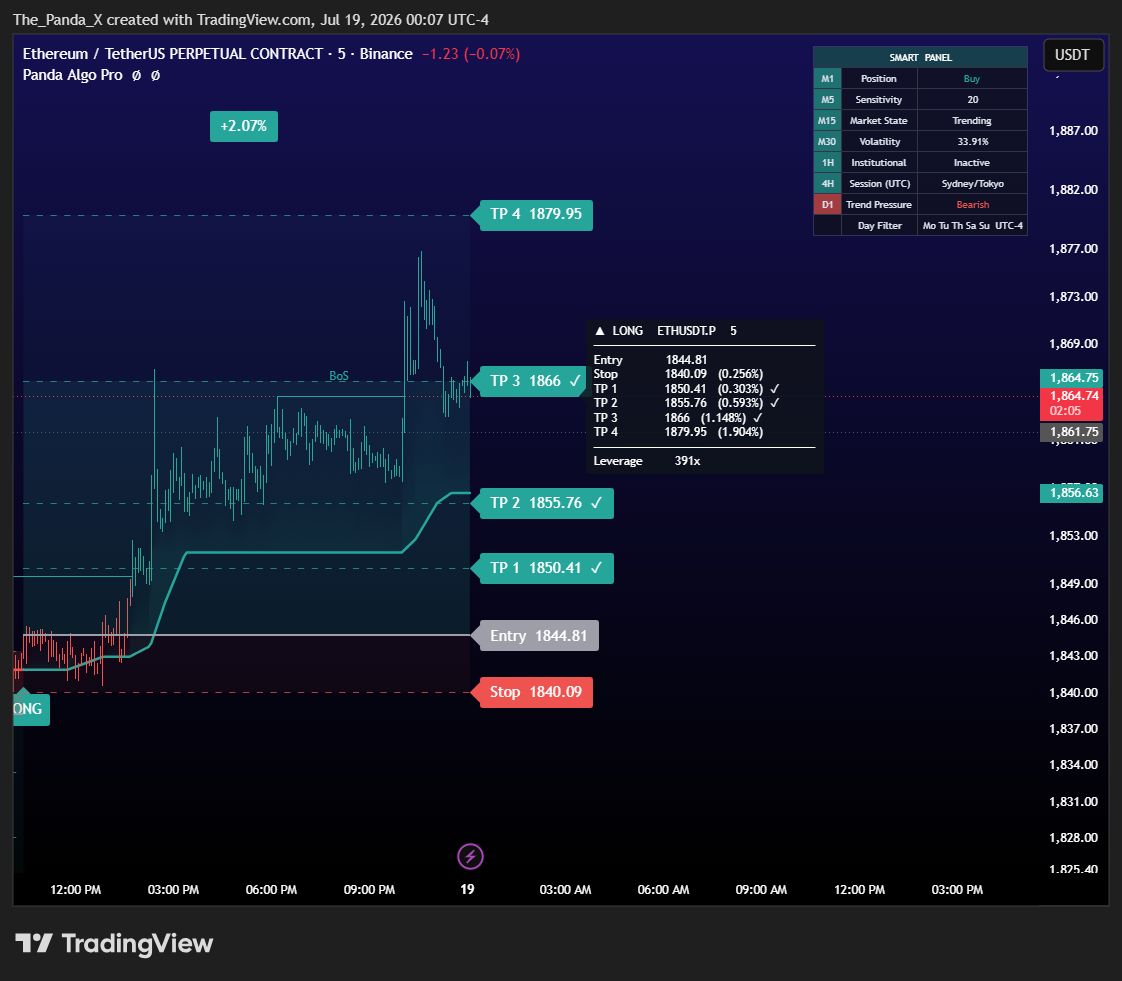Click the green 1,864.75 price label on the axis

click(x=1070, y=378)
